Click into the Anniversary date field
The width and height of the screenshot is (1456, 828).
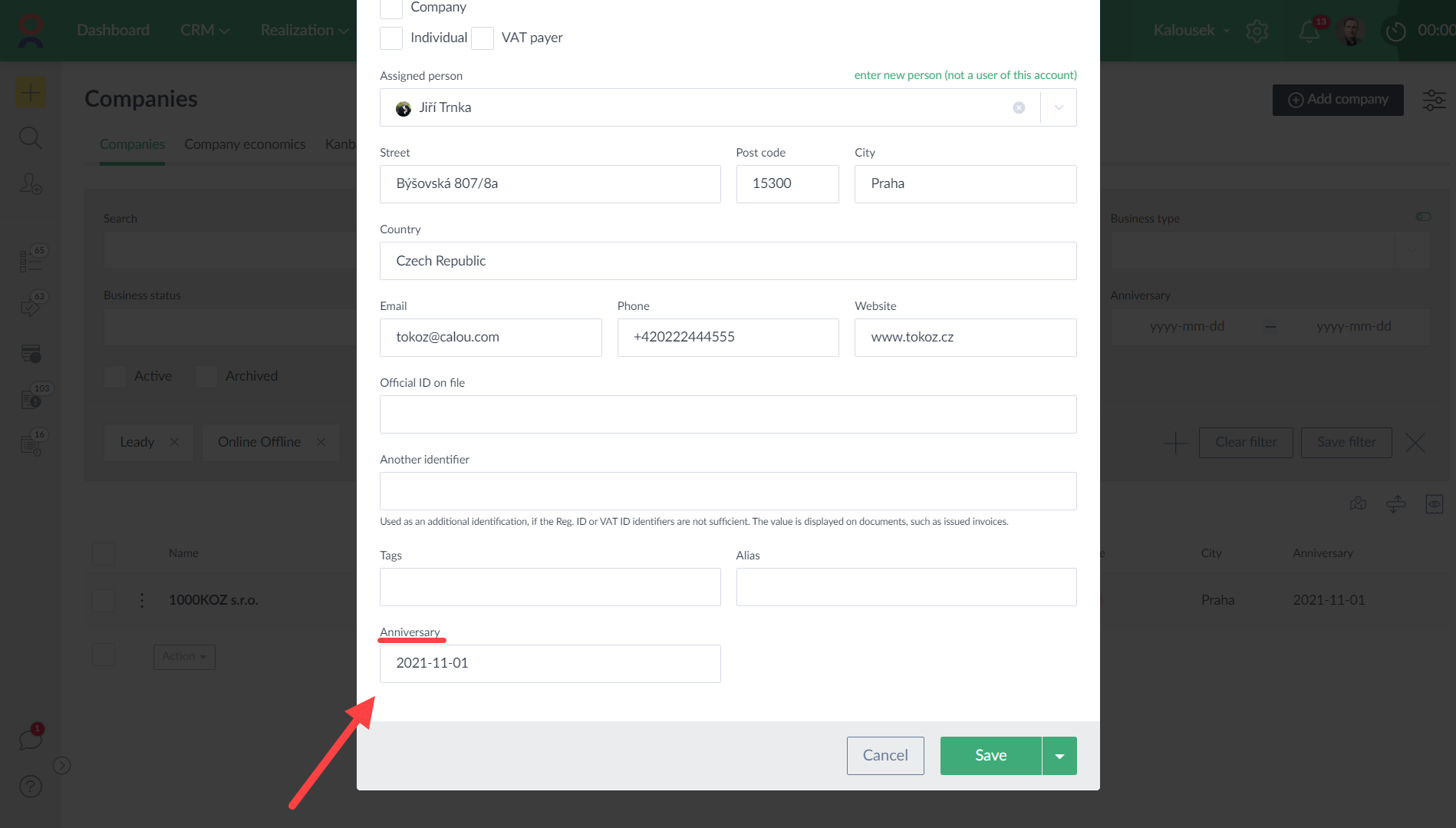point(549,664)
